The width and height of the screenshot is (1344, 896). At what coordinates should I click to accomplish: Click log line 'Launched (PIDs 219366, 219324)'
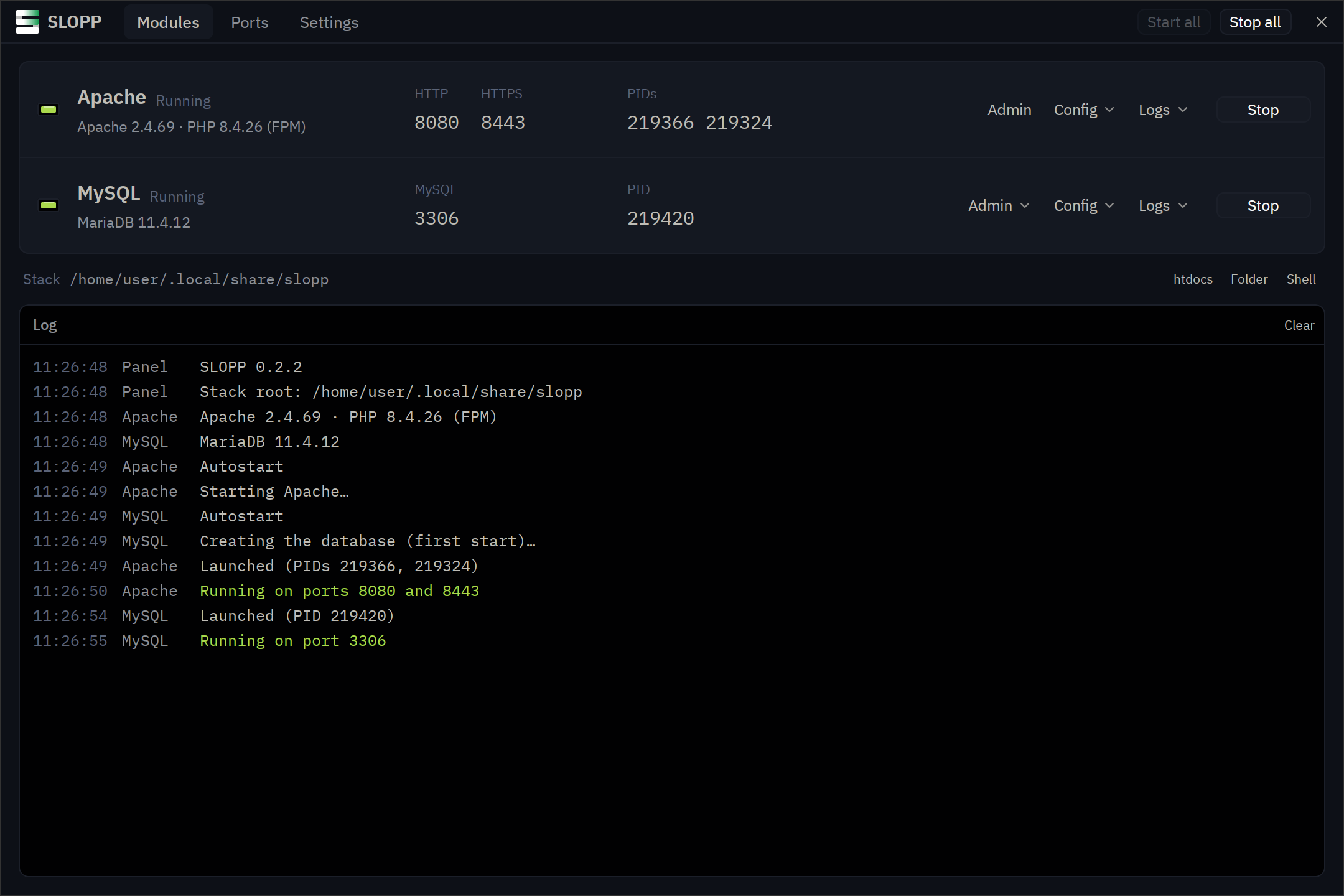(x=339, y=566)
